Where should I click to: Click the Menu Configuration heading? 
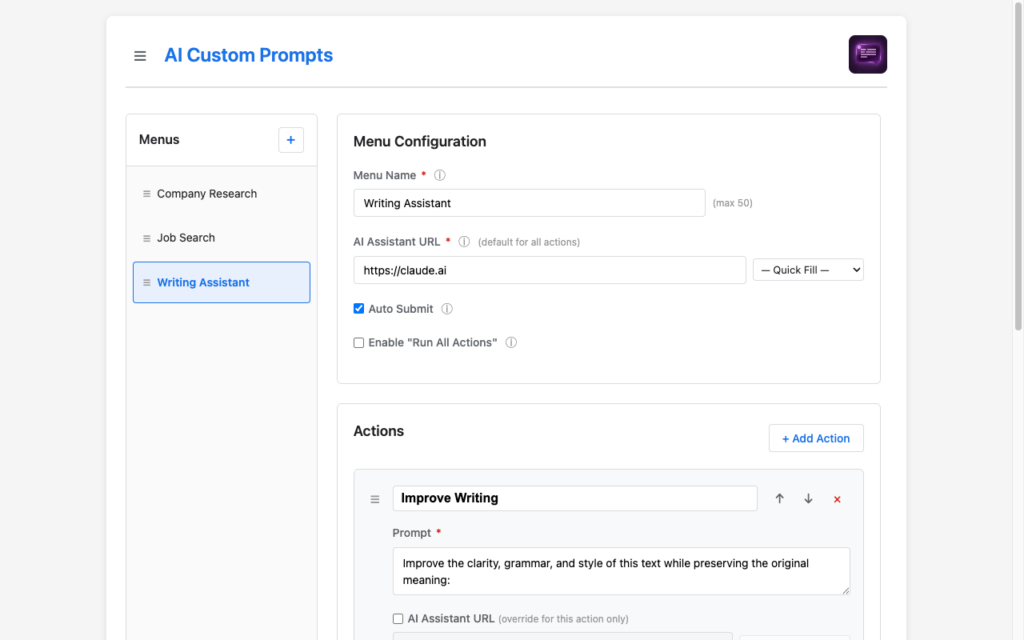[x=419, y=142]
